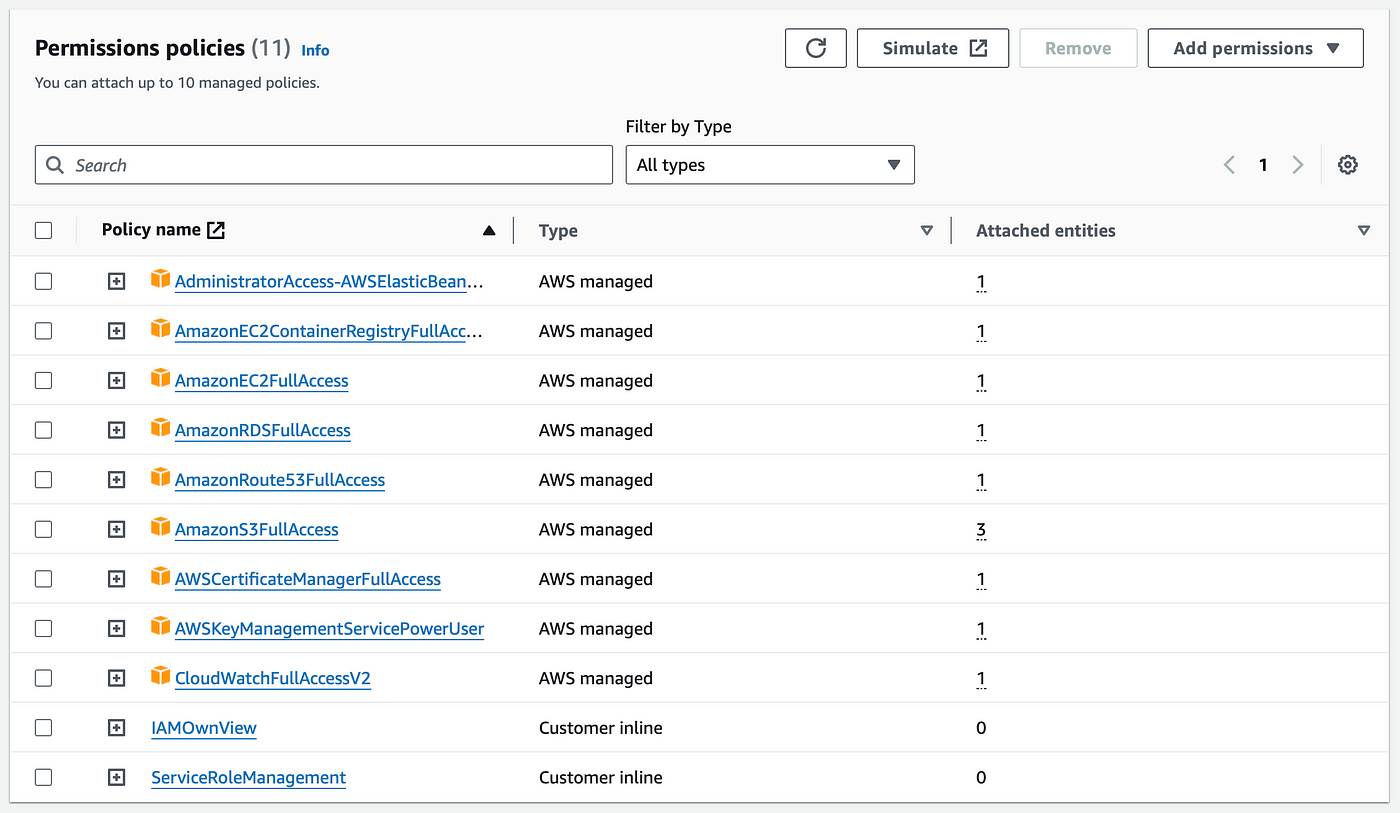The image size is (1400, 813).
Task: Open the Simulate policy button
Action: [933, 48]
